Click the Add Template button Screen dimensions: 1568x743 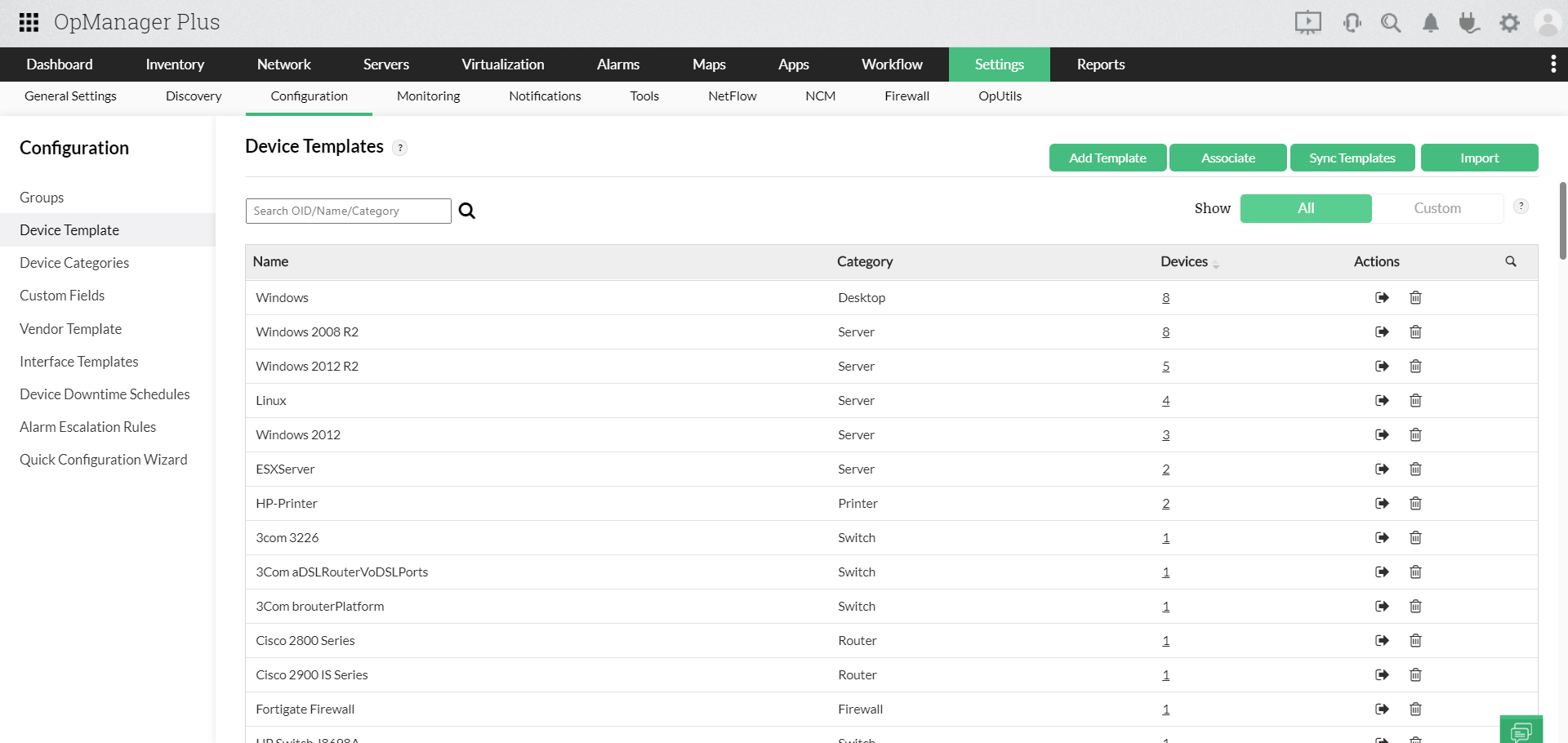point(1107,158)
